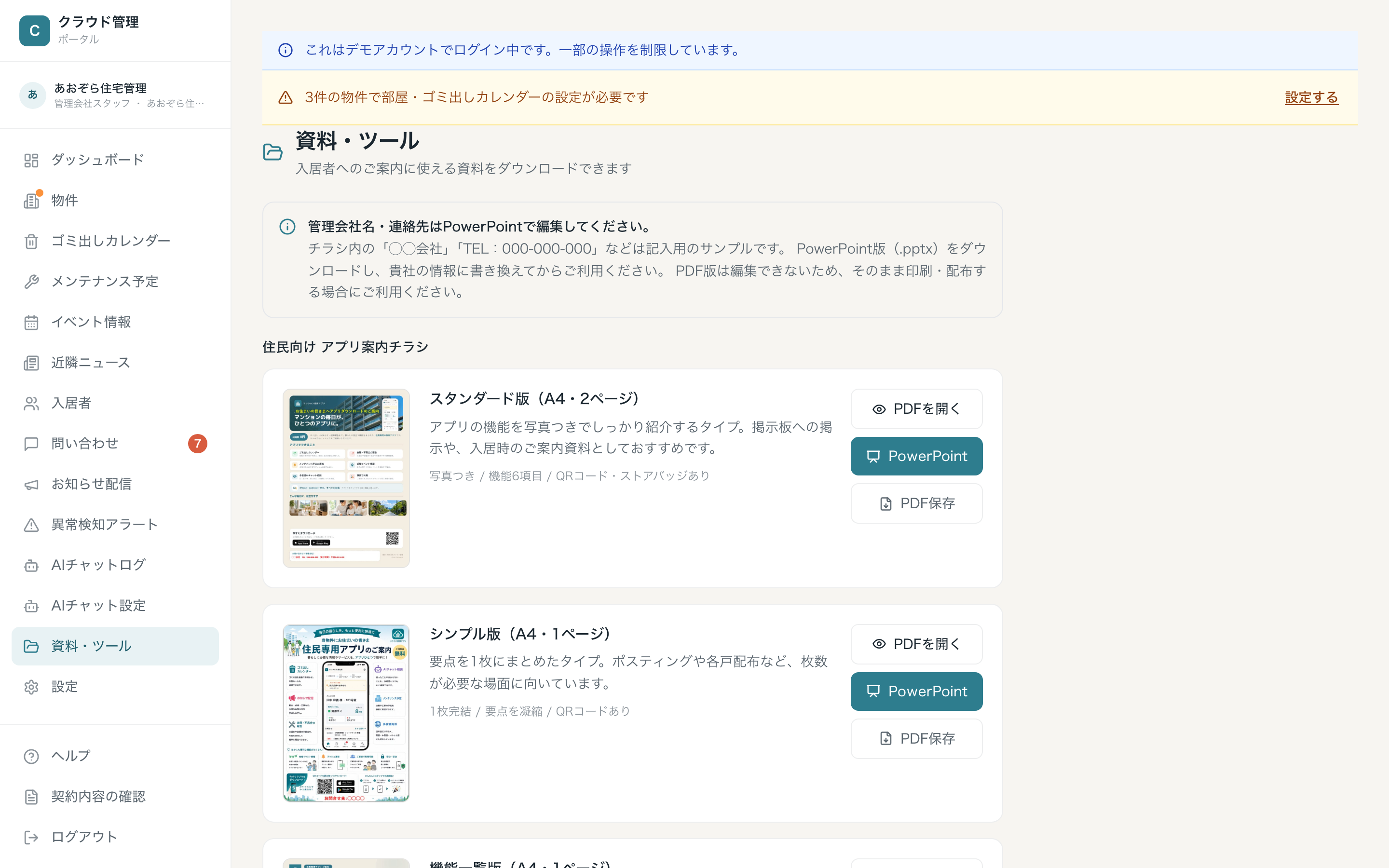Select the ゴミ出しカレンダー menu label
This screenshot has height=868, width=1389.
point(111,241)
